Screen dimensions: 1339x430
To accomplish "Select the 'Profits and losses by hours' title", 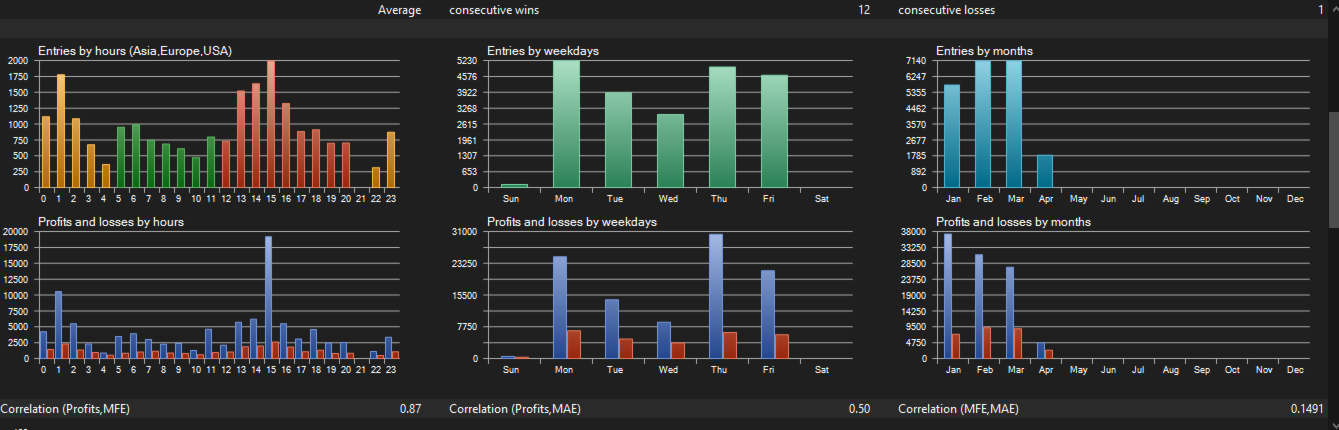I will [110, 222].
